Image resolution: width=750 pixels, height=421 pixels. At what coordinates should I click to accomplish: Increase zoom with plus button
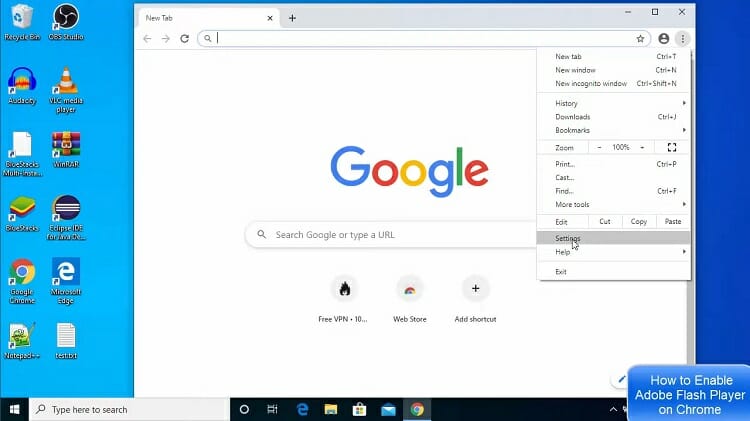[x=642, y=147]
